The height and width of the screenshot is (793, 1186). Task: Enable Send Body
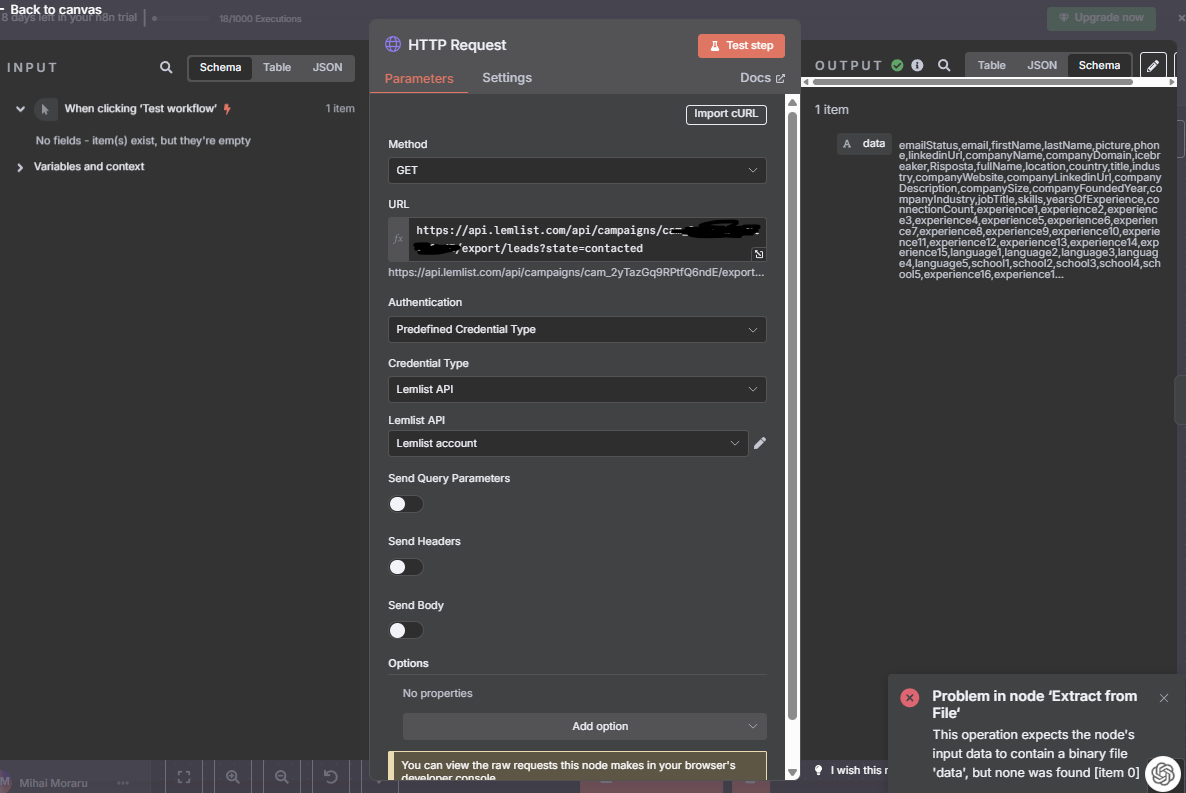pyautogui.click(x=405, y=630)
